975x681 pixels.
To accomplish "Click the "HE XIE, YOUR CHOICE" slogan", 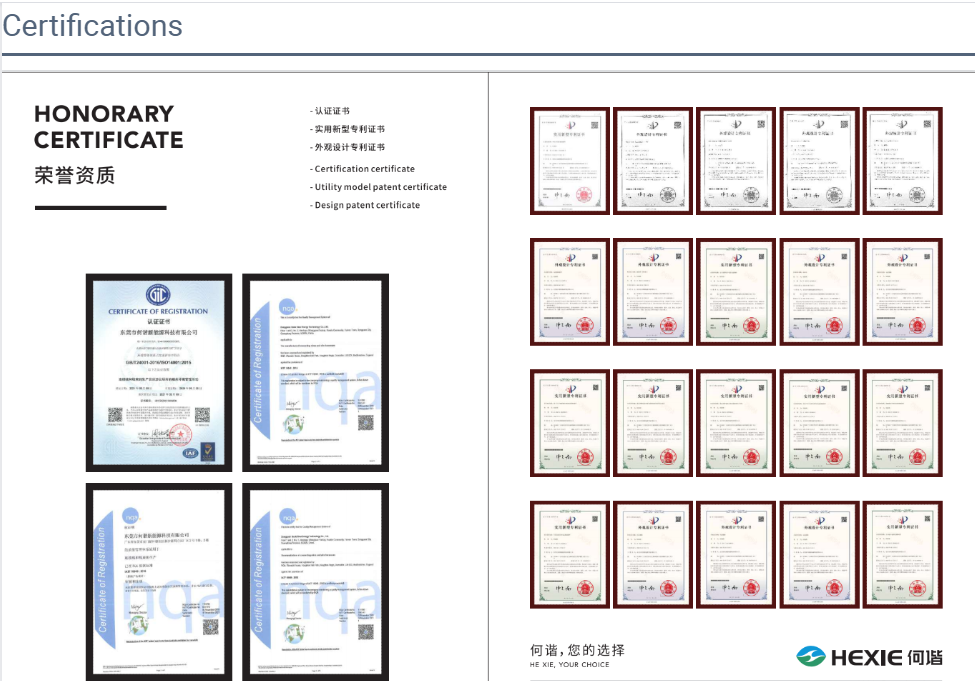I will tap(569, 664).
